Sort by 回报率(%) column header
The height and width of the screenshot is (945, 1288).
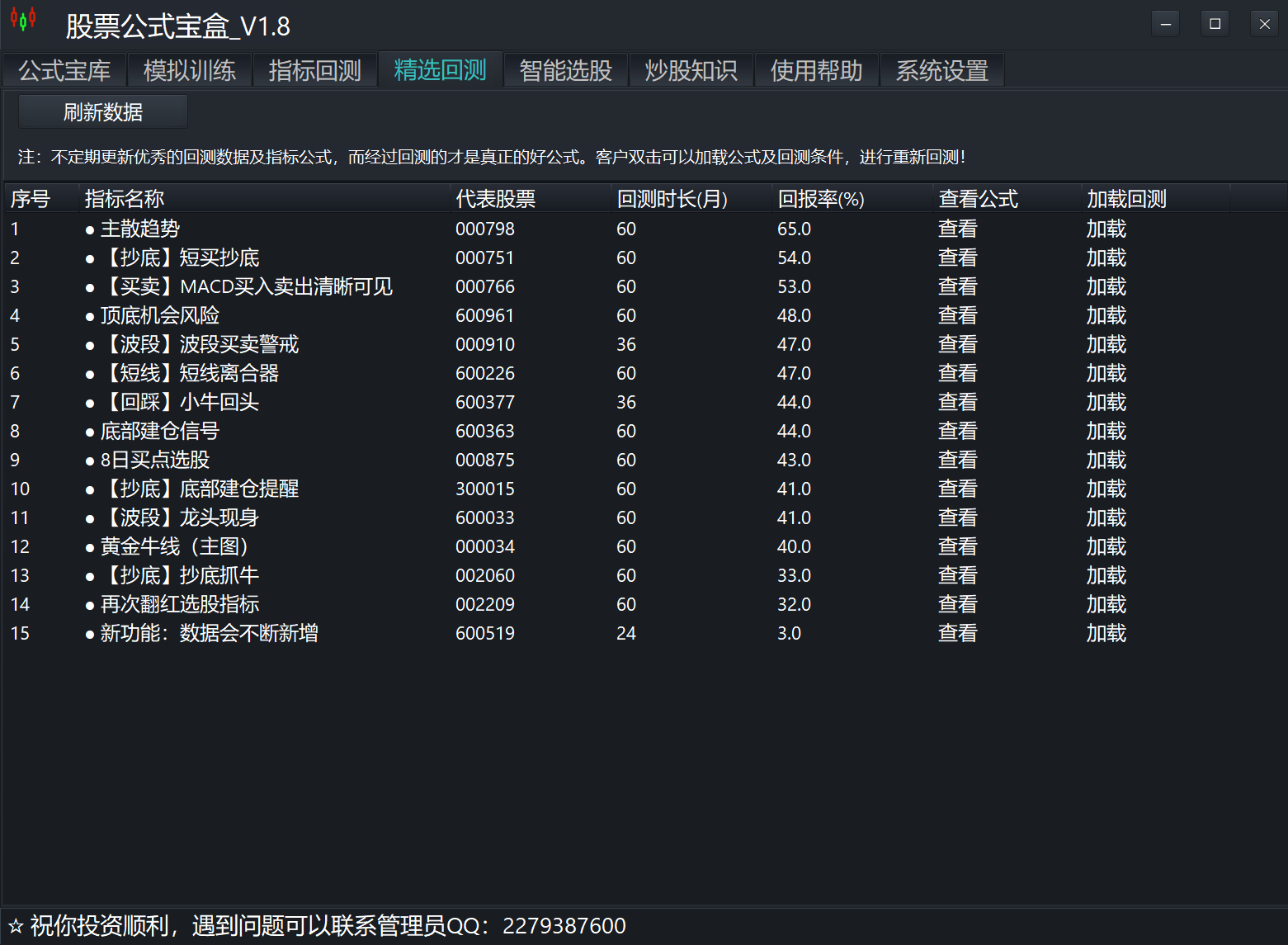(x=820, y=199)
